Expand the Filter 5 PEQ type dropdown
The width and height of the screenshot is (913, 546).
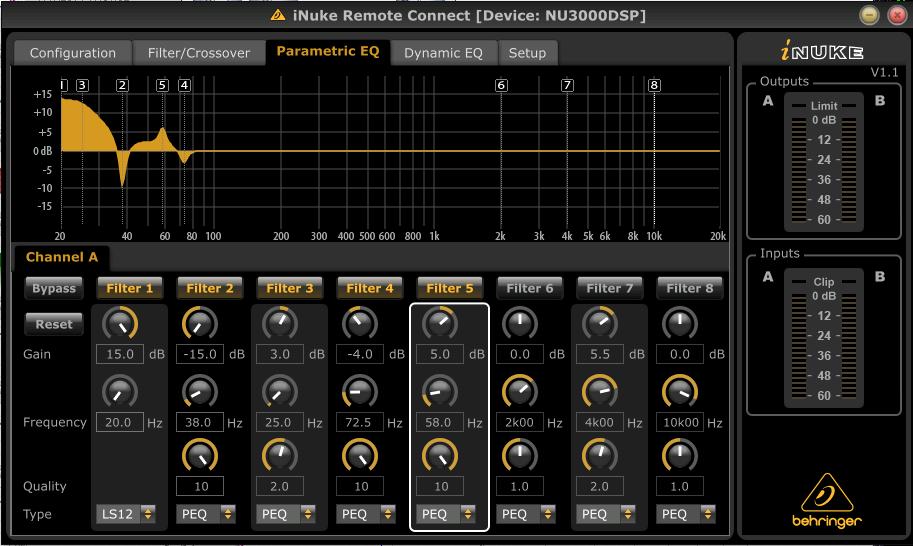click(x=446, y=514)
